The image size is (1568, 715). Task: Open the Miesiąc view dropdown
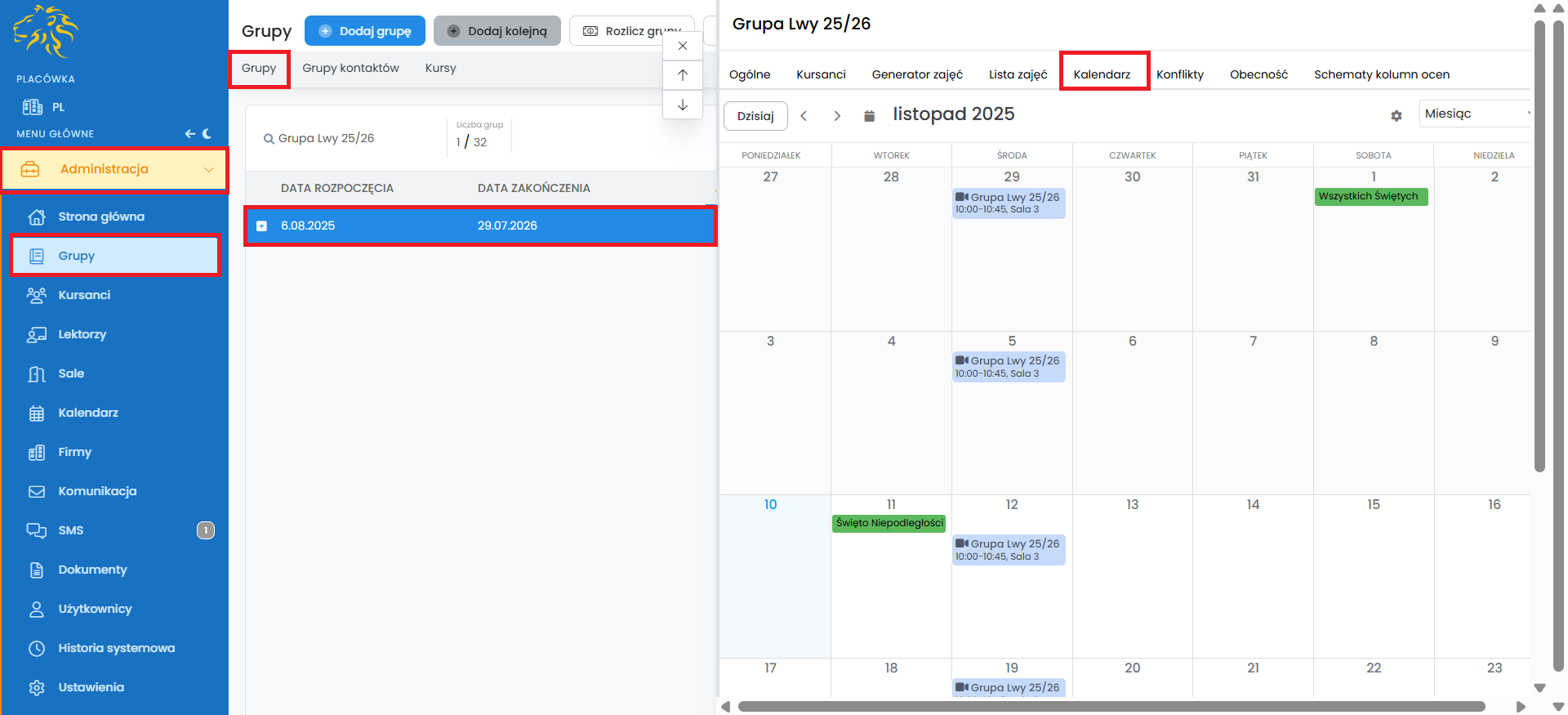[x=1475, y=114]
